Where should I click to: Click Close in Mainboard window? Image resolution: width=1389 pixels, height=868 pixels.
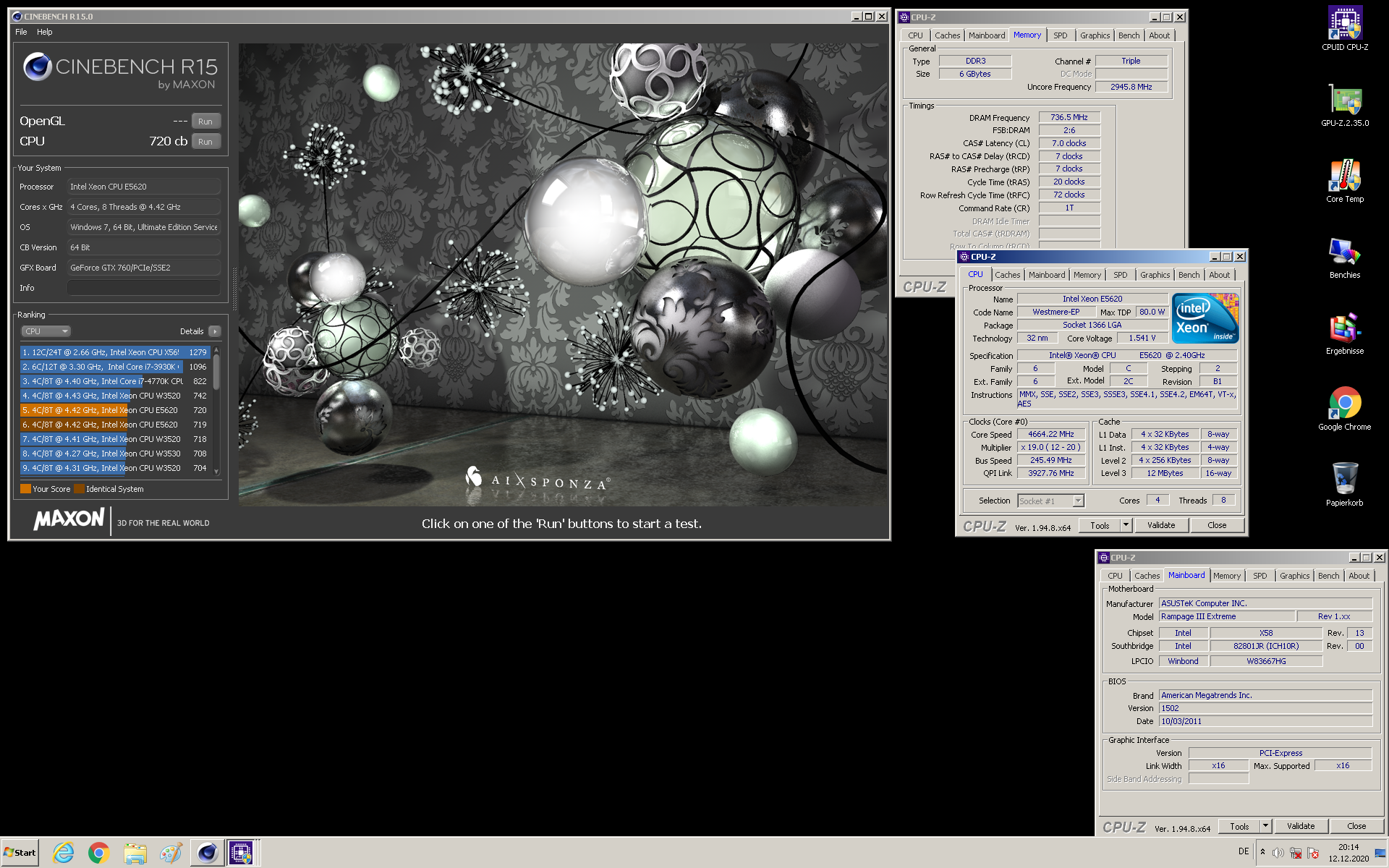(1356, 827)
